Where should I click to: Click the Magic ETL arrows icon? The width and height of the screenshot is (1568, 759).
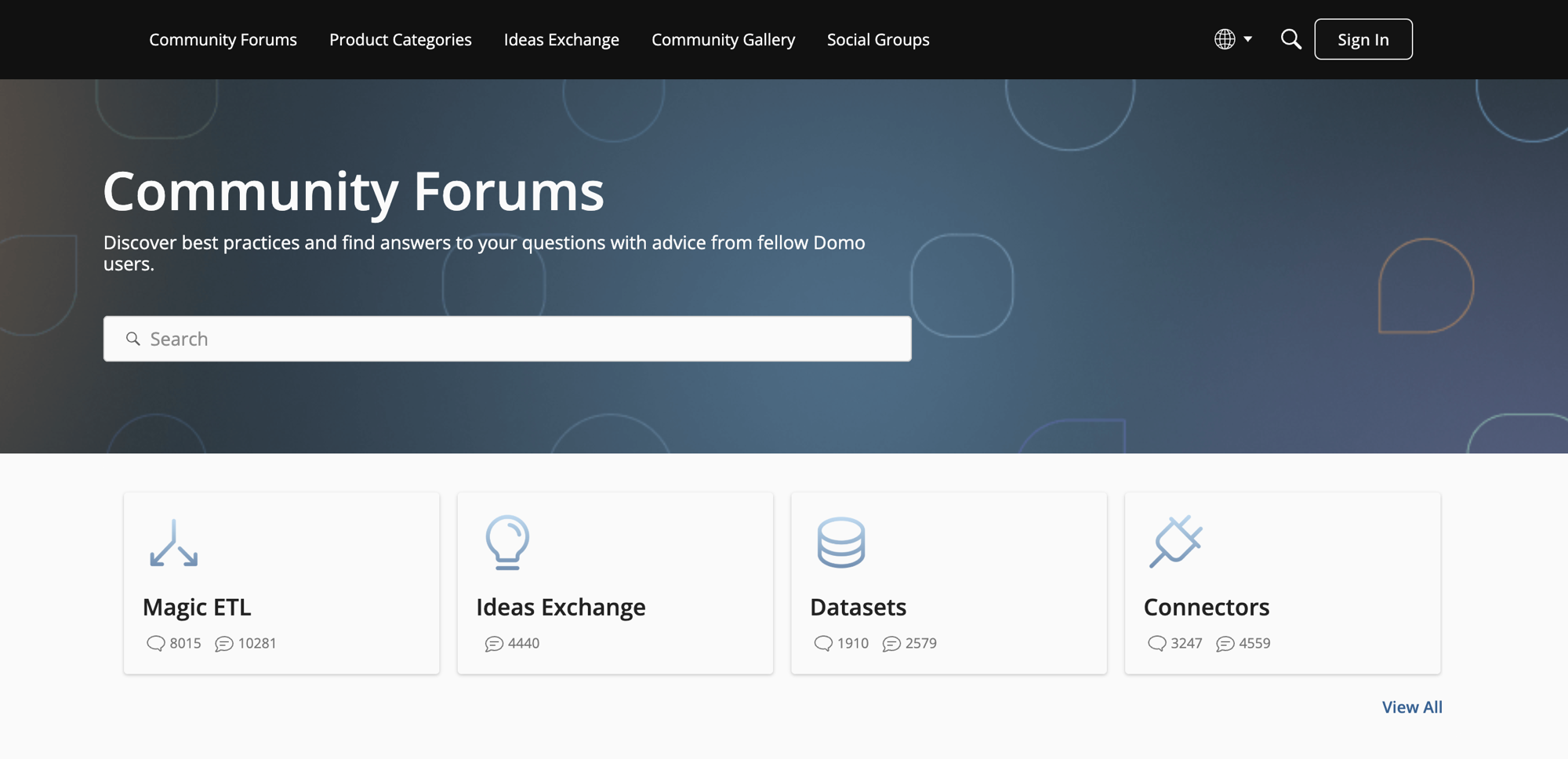(174, 543)
